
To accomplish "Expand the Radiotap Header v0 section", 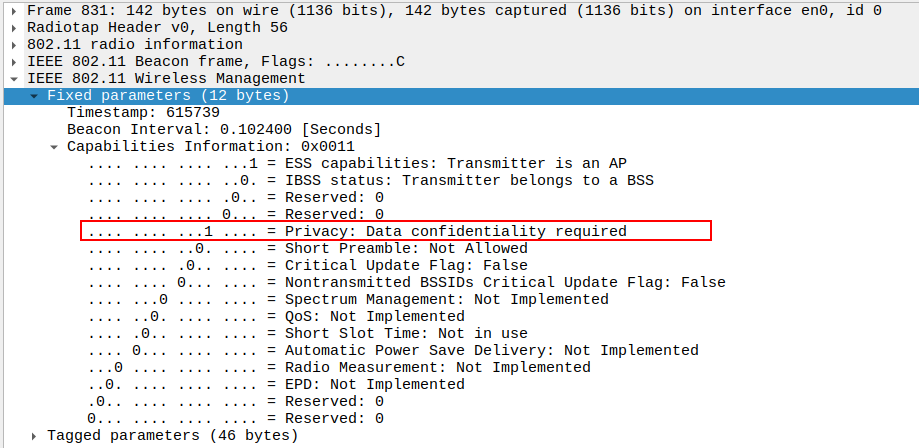I will pyautogui.click(x=14, y=27).
